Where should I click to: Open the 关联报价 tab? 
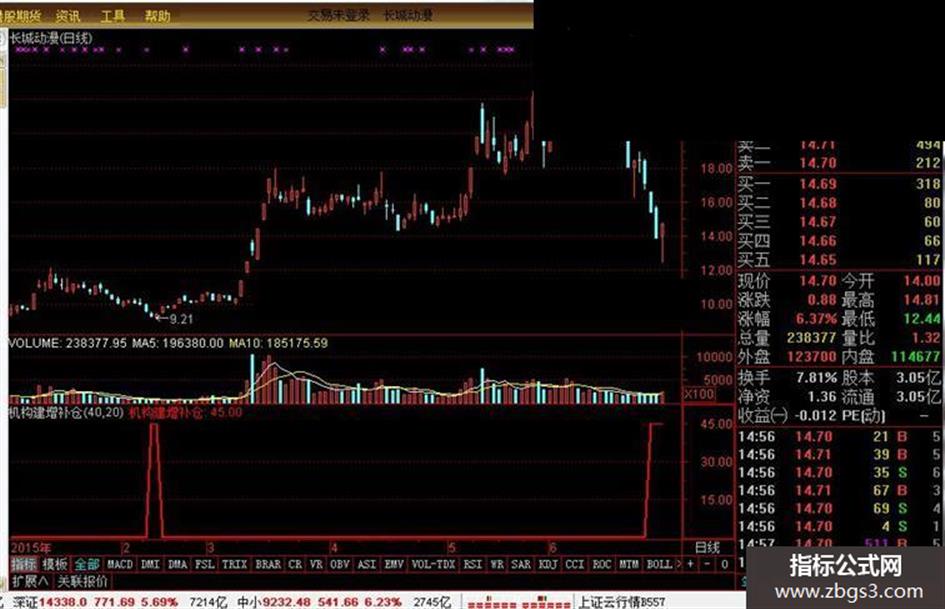tap(83, 582)
